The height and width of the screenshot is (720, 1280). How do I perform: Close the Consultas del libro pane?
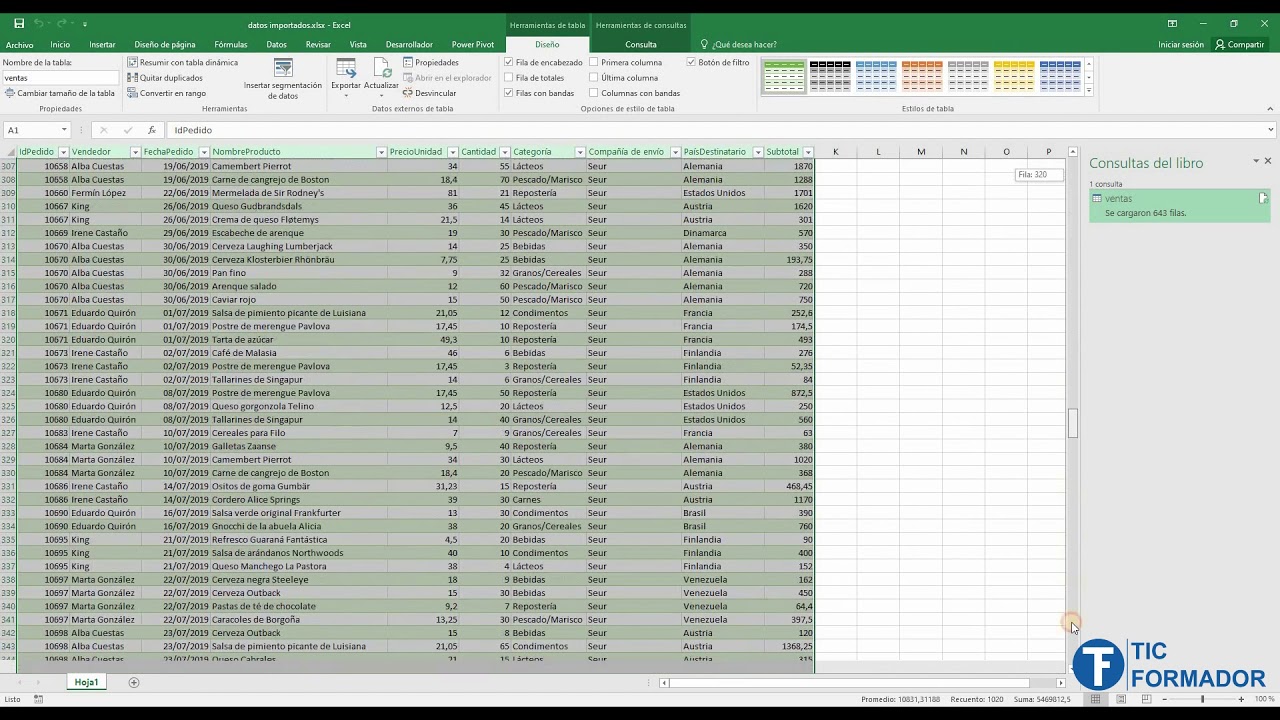(x=1268, y=161)
